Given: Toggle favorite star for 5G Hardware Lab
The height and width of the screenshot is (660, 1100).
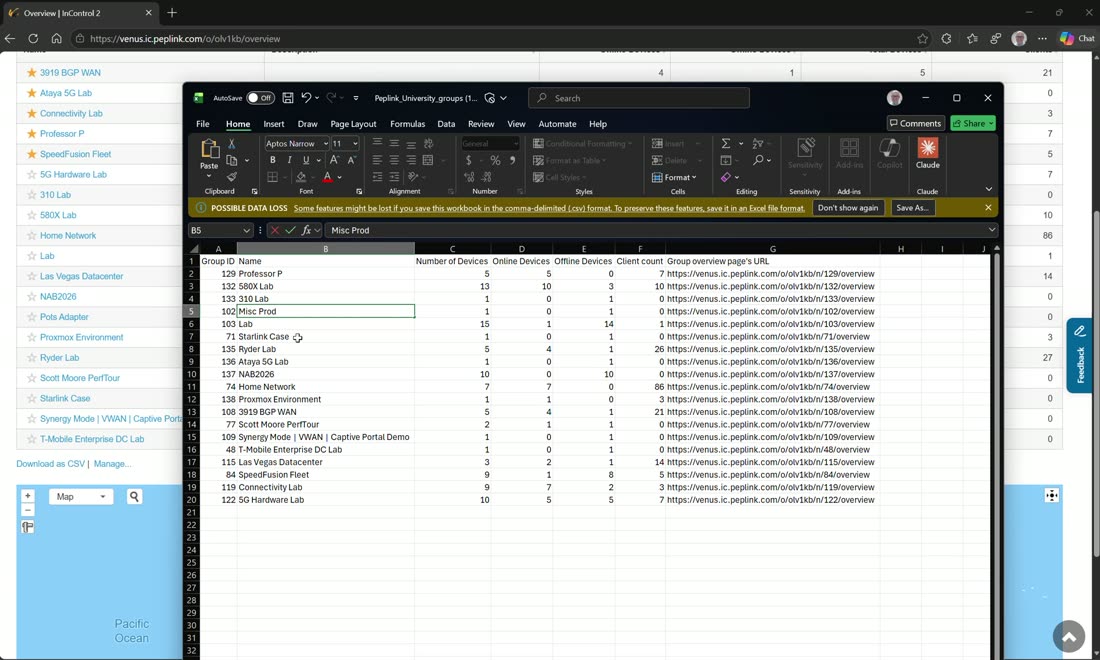Looking at the screenshot, I should coord(32,174).
